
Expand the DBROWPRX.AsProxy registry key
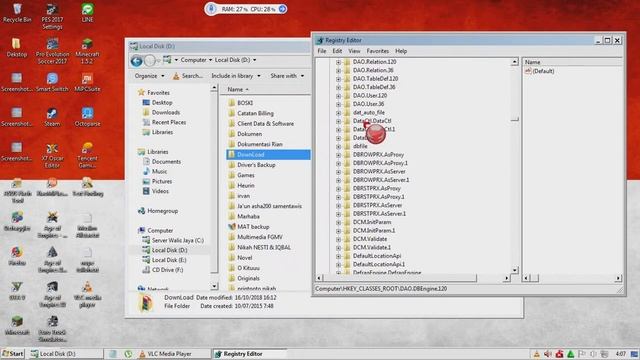[x=338, y=155]
